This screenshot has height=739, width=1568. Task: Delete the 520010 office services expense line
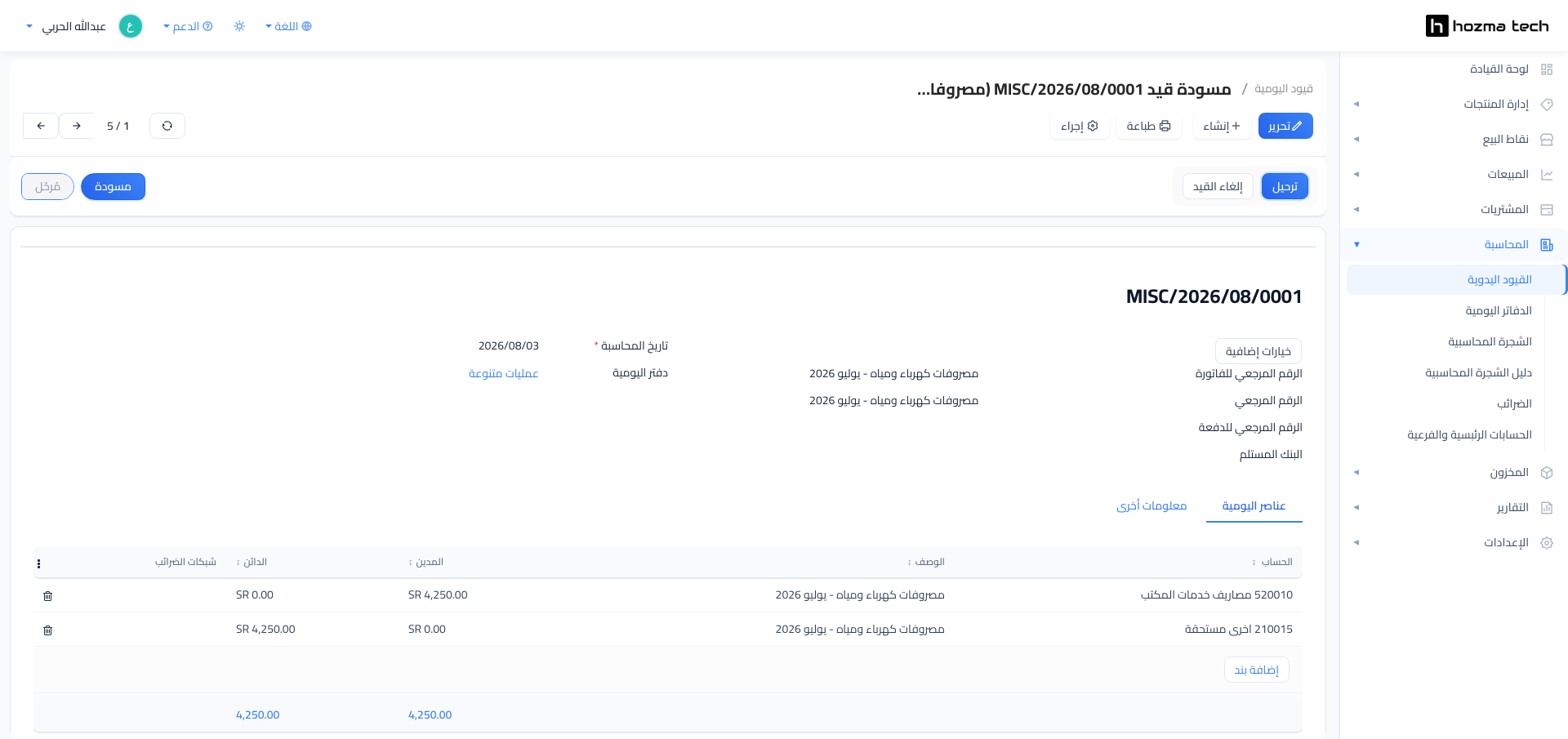[48, 596]
